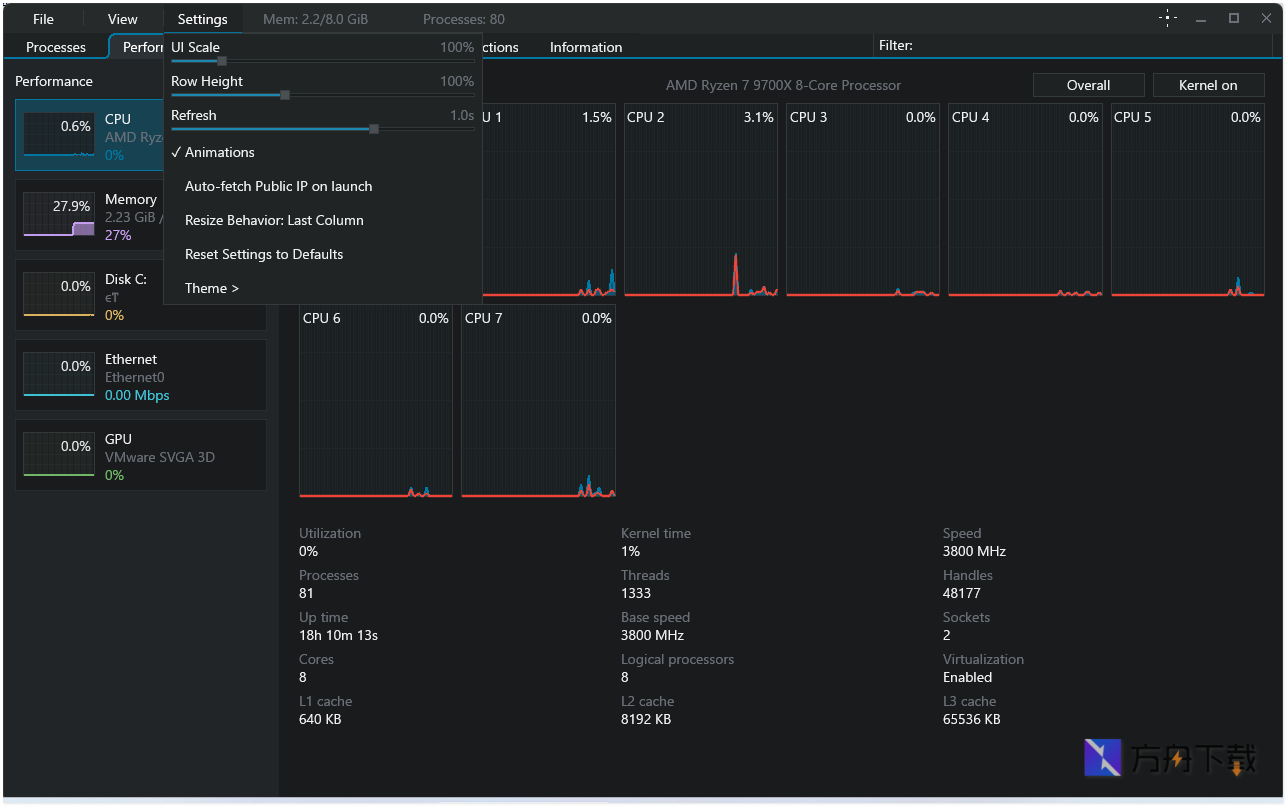Choose Reset Settings to Defaults
Viewport: 1287px width, 807px height.
pyautogui.click(x=323, y=254)
